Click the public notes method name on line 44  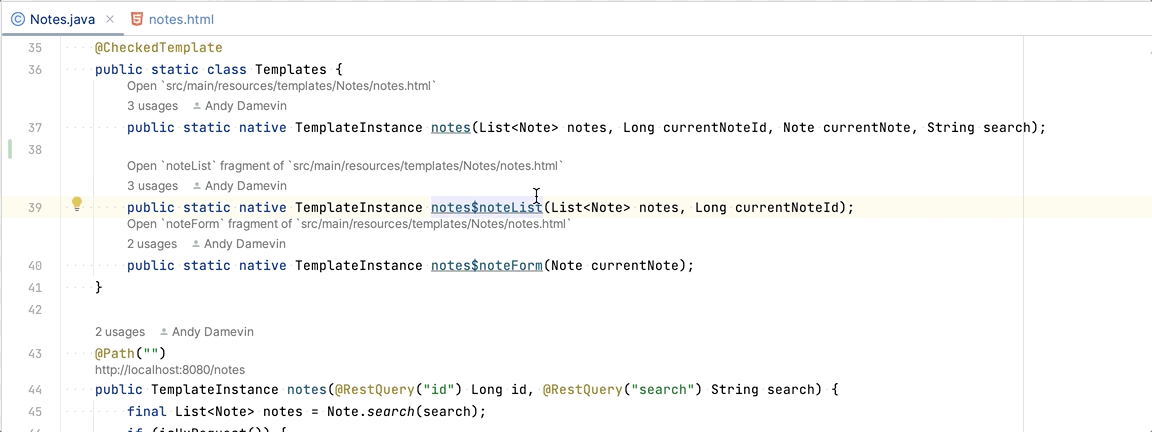click(307, 390)
